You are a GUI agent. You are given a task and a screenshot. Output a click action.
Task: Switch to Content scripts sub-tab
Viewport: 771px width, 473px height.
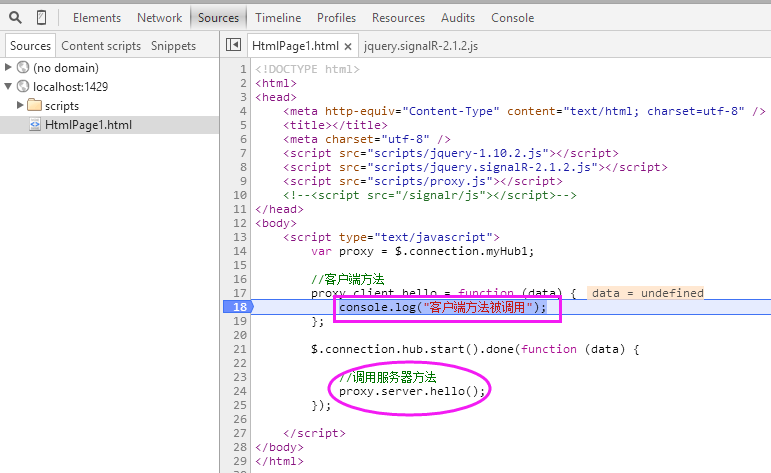click(101, 46)
